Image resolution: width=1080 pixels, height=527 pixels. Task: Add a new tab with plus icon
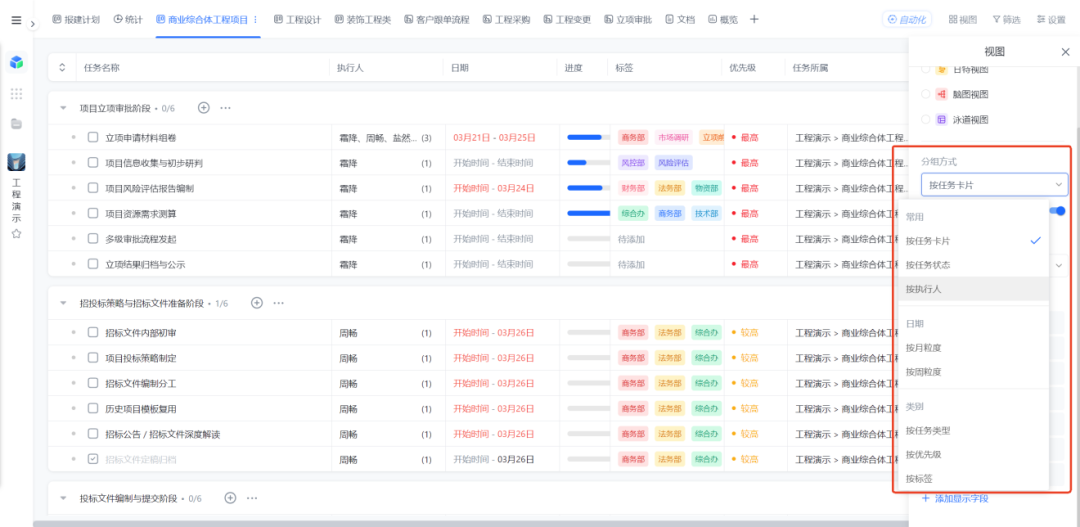[x=754, y=19]
